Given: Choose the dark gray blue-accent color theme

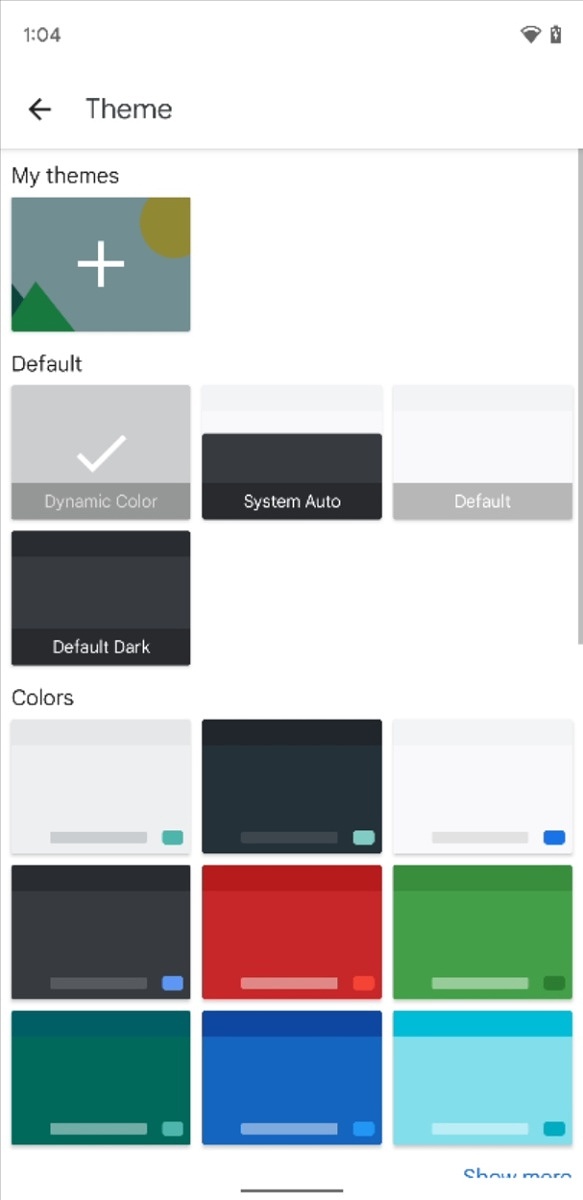Looking at the screenshot, I should (101, 932).
